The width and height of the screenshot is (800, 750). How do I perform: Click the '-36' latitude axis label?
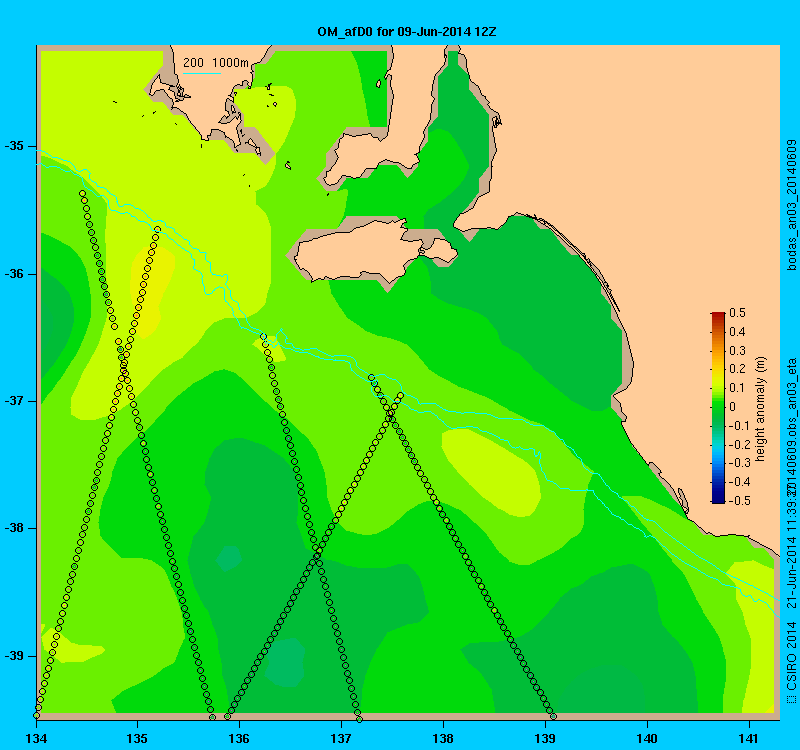point(14,274)
